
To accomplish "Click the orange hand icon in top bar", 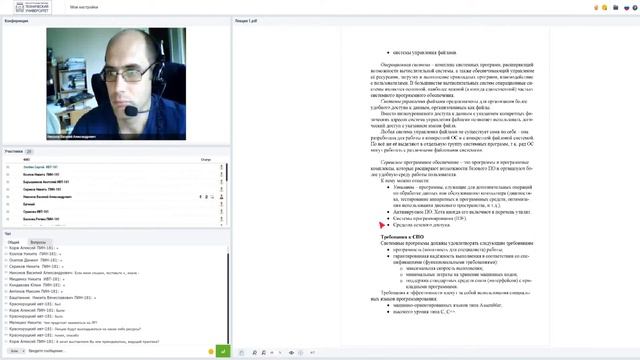I will [x=596, y=7].
